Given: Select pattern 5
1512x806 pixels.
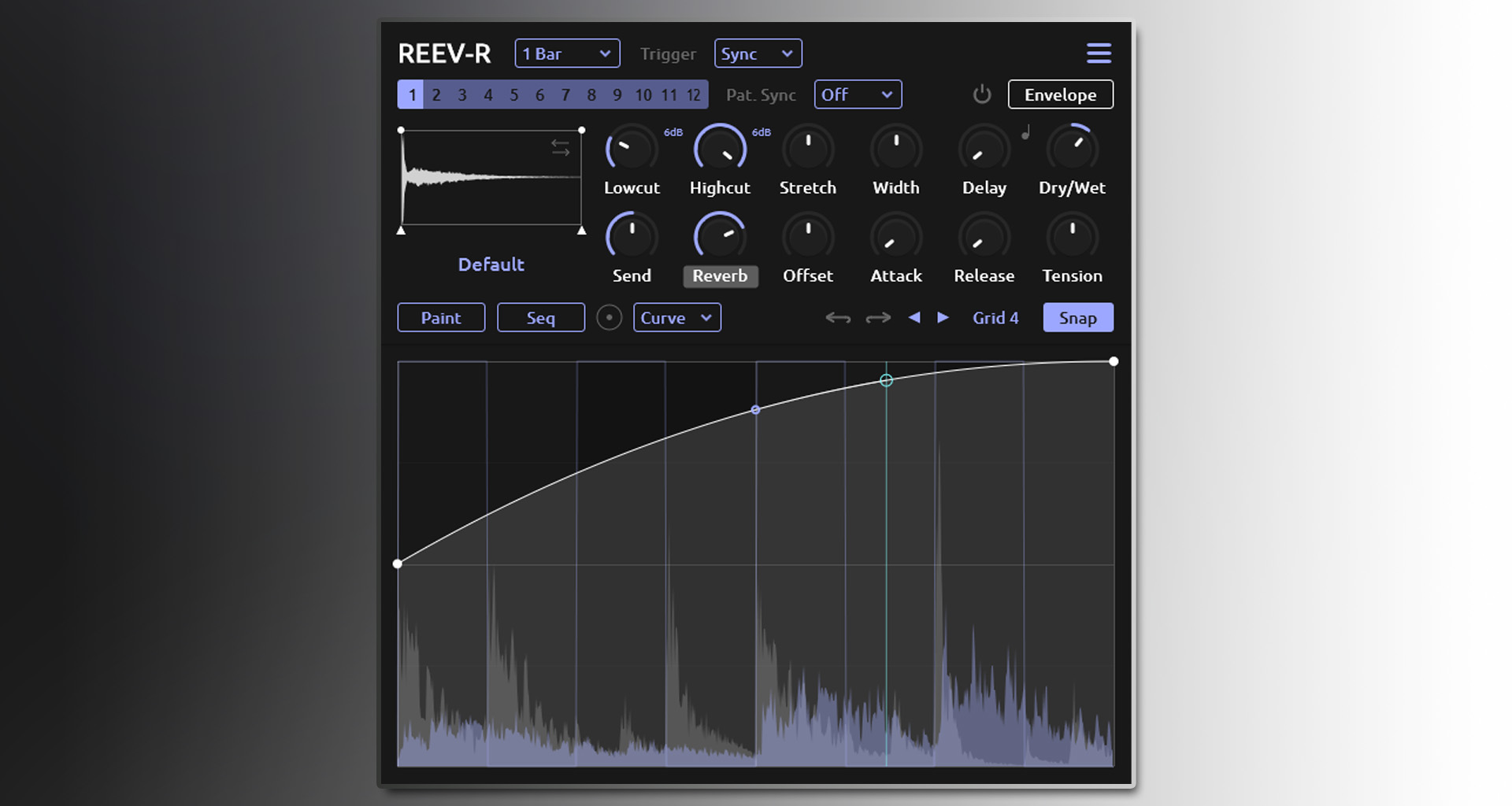Looking at the screenshot, I should (x=514, y=94).
